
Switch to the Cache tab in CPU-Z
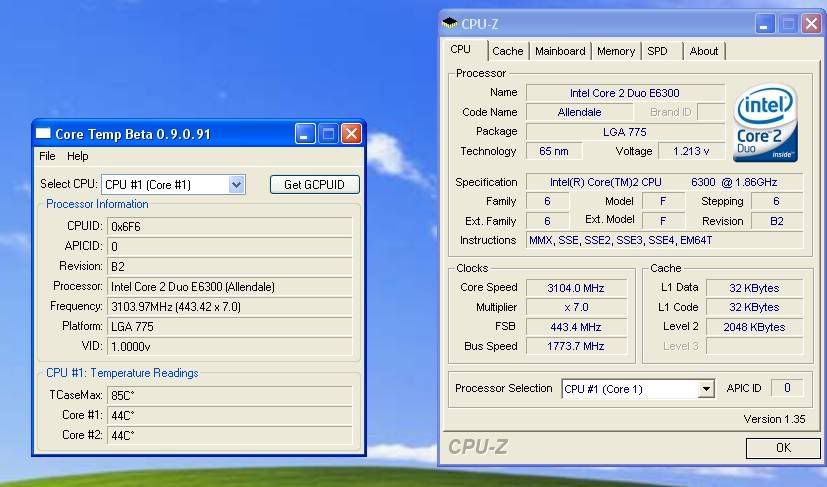pyautogui.click(x=507, y=51)
